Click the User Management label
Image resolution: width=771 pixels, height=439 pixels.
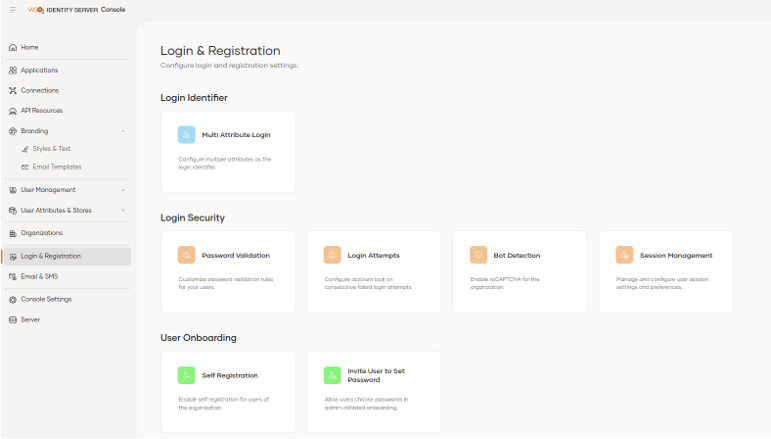pyautogui.click(x=48, y=190)
